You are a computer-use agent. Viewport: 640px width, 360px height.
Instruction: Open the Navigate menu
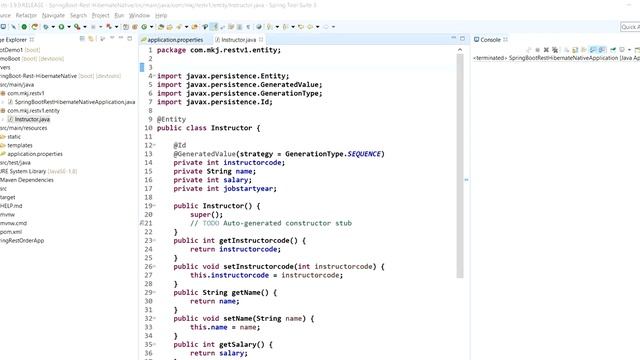point(53,16)
